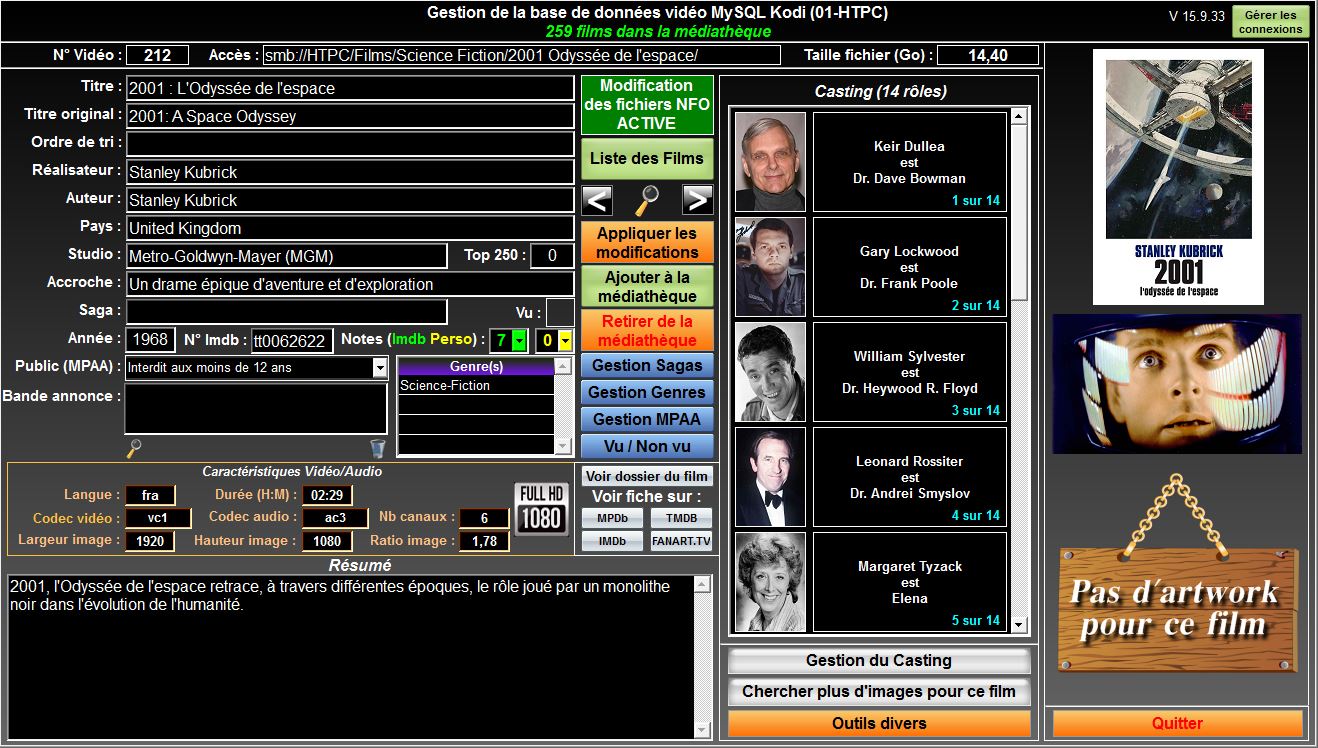
Task: Edit the Langue field 'fra'
Action: click(x=150, y=495)
